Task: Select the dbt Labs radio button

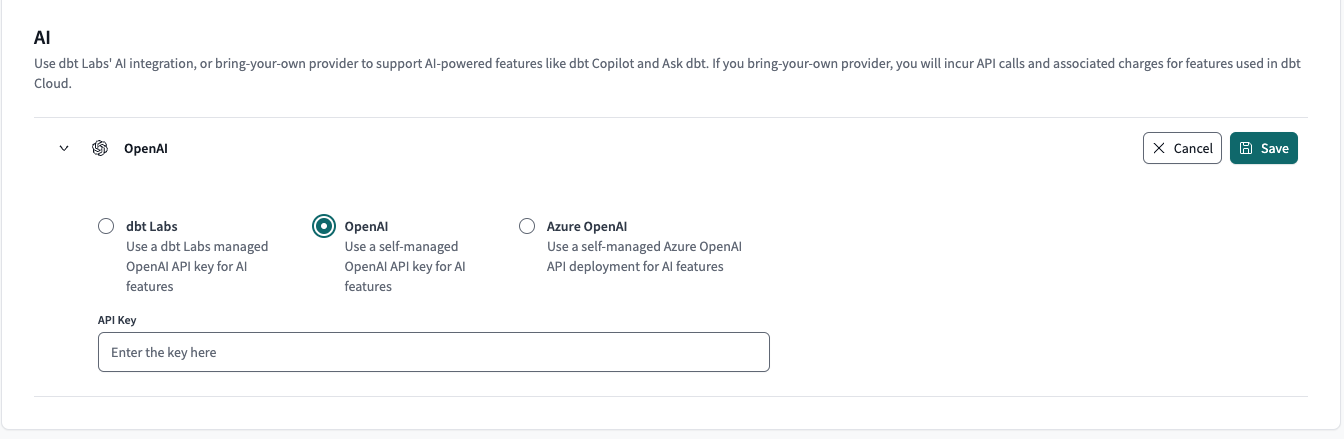Action: coord(106,226)
